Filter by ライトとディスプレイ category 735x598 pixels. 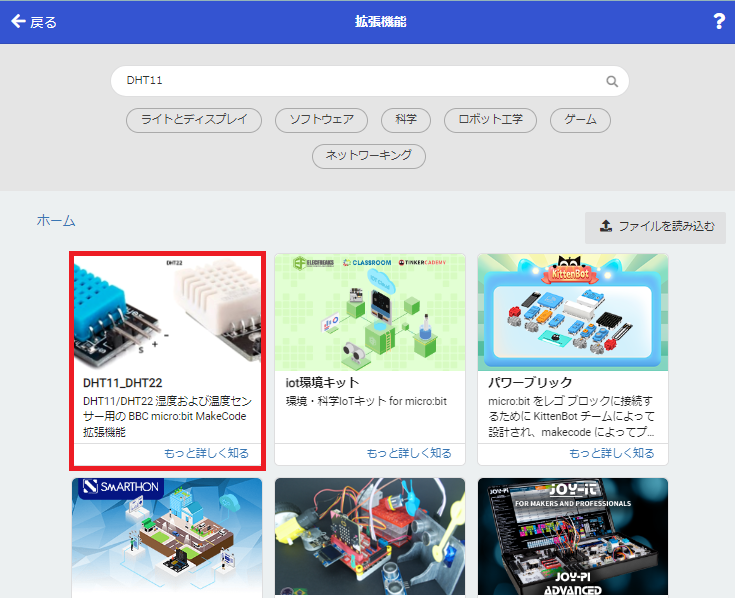[194, 120]
